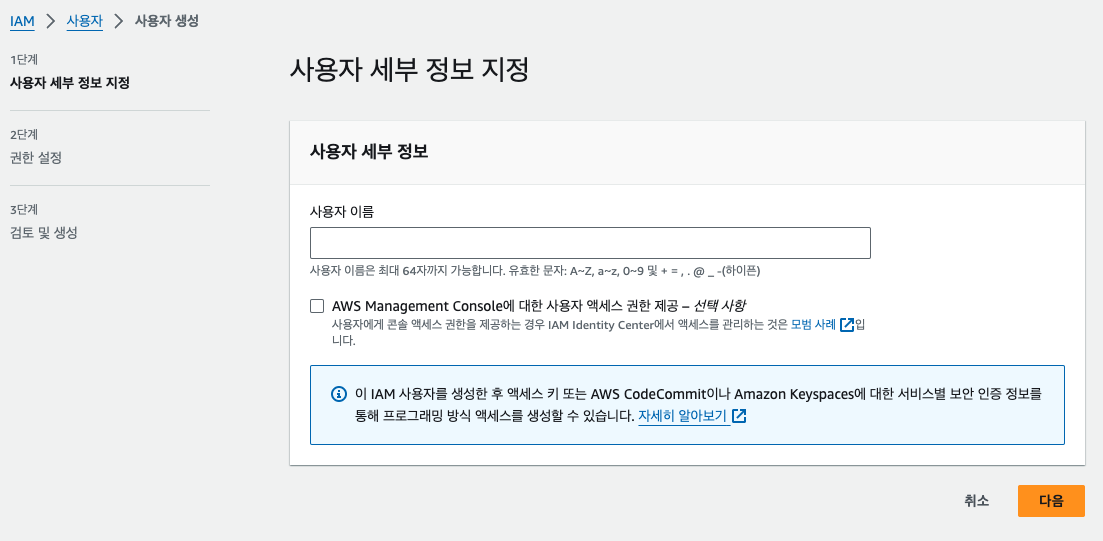This screenshot has width=1103, height=541.
Task: Click the 사용자 생성 breadcrumb text
Action: pyautogui.click(x=167, y=21)
